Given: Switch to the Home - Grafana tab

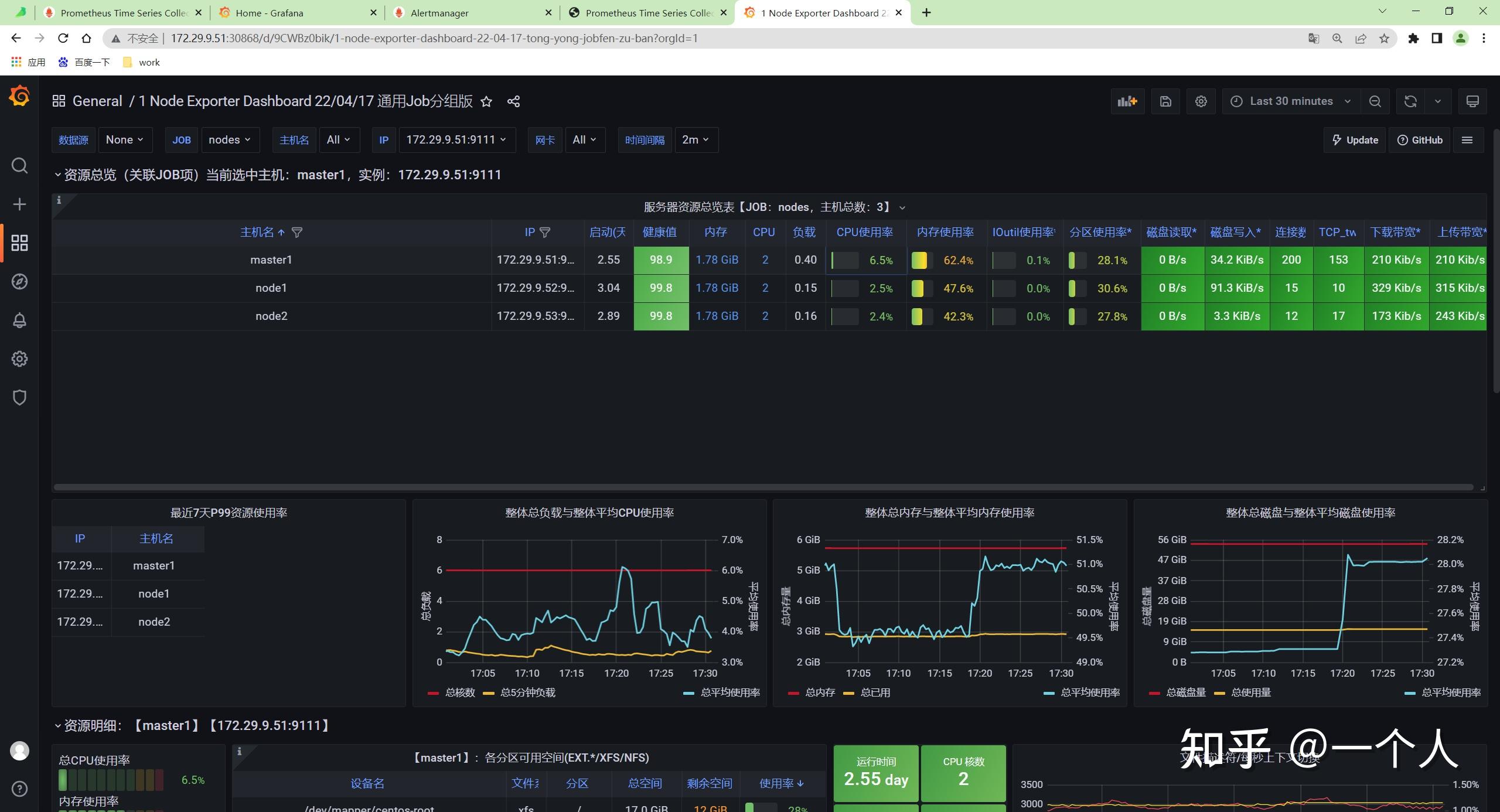Looking at the screenshot, I should click(x=298, y=12).
